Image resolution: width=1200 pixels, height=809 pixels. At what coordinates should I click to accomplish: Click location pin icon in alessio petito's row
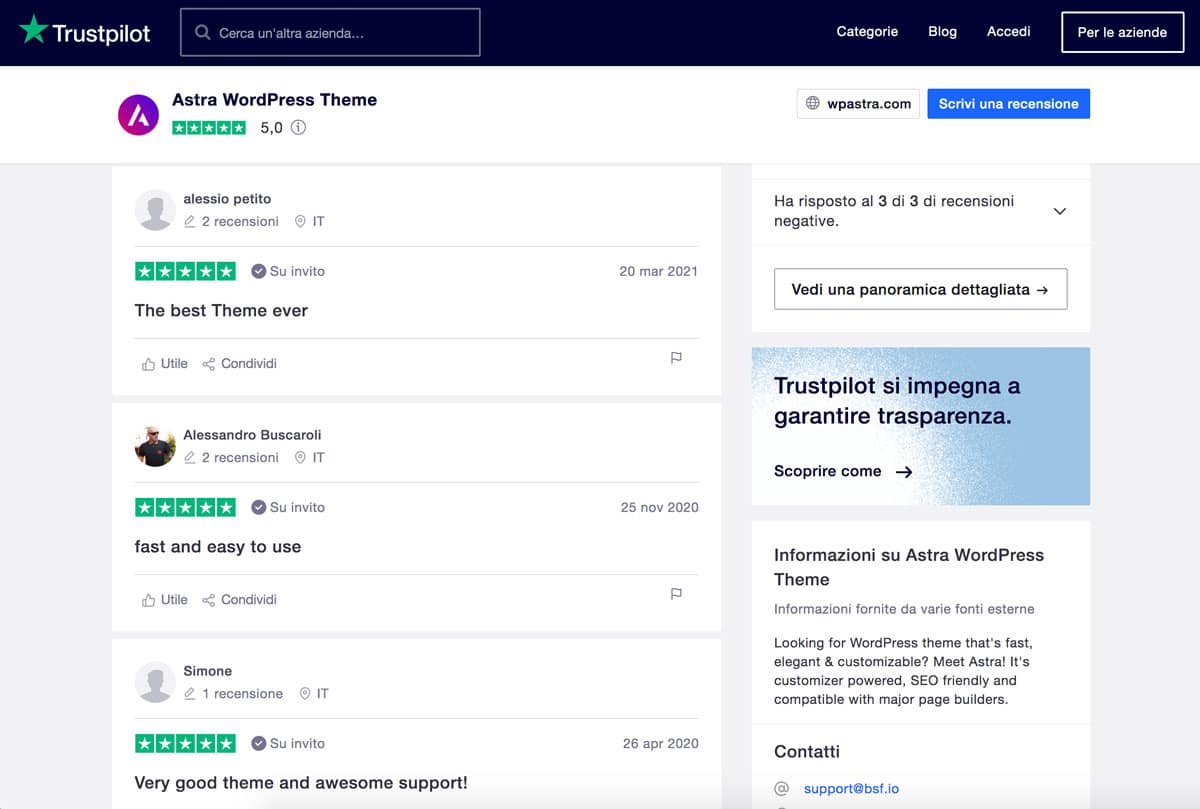point(300,221)
